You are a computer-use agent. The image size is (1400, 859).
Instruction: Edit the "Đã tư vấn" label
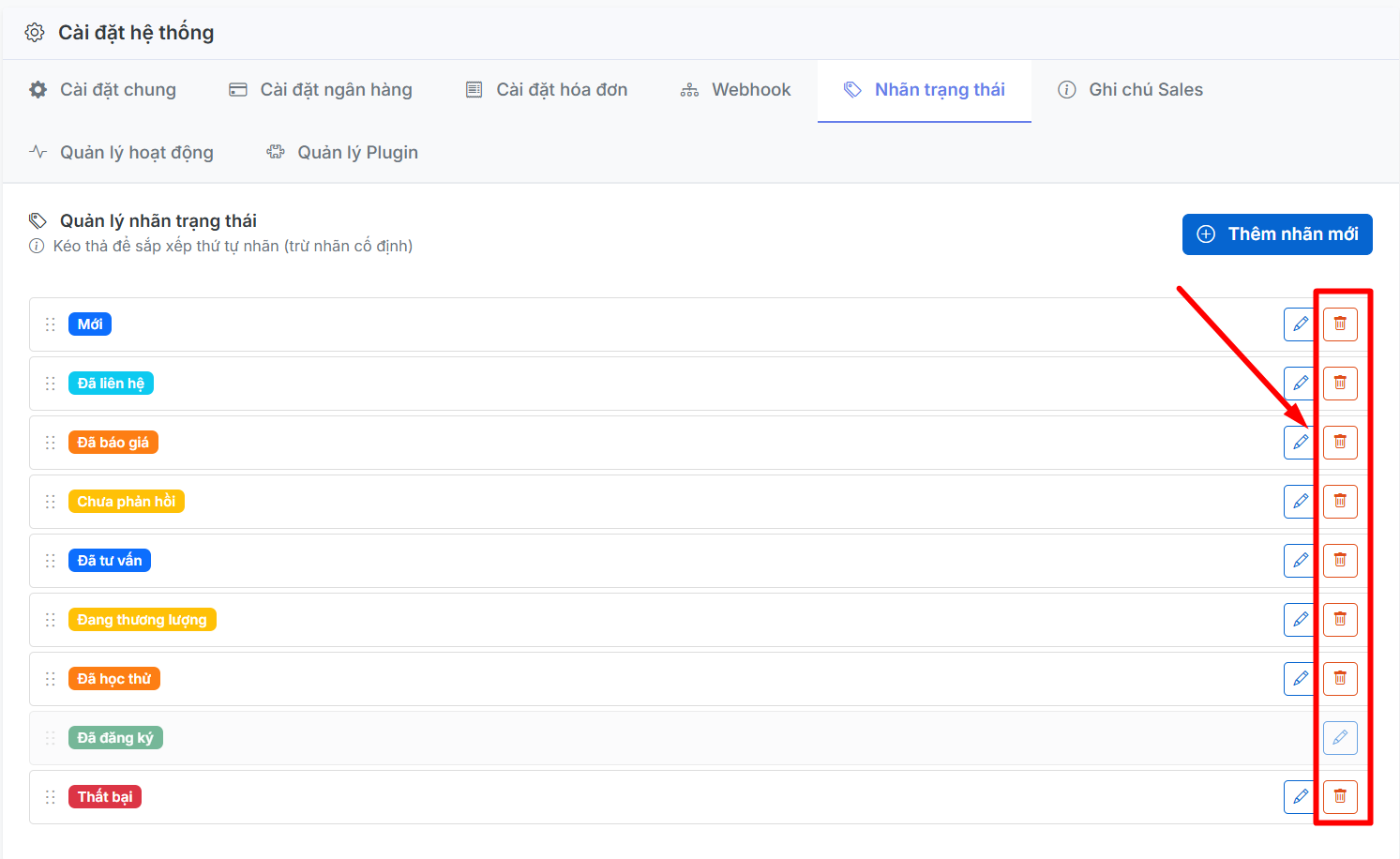coord(1300,561)
